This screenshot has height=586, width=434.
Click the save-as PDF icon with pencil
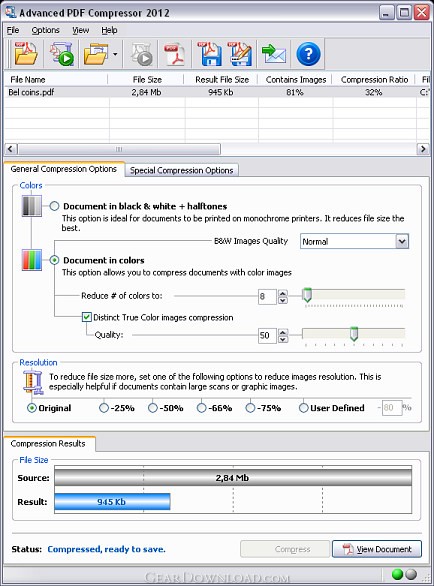(240, 54)
